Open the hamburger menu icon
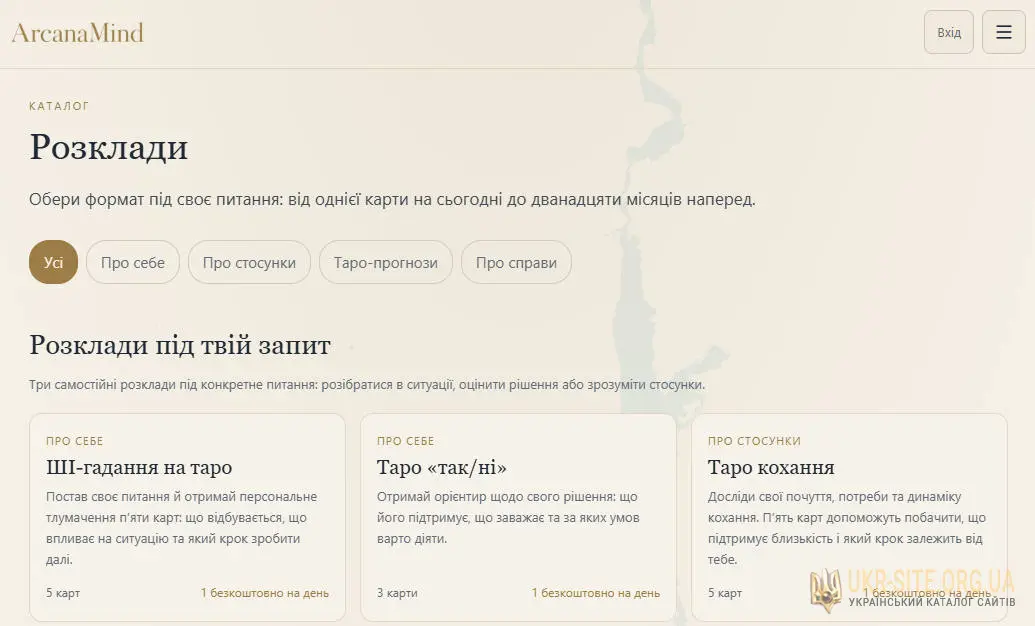 pos(1003,32)
